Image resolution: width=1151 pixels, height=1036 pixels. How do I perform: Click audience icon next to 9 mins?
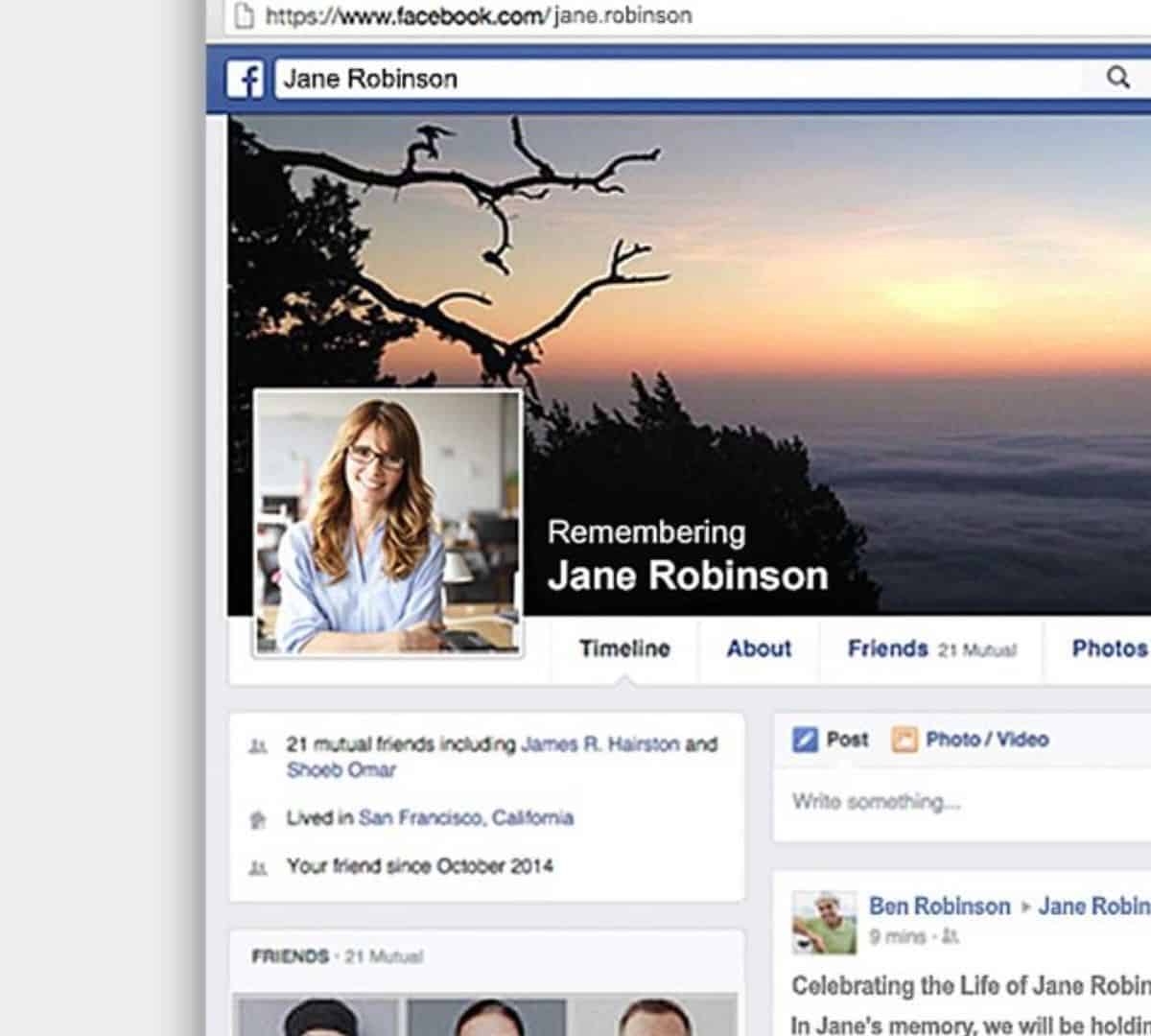(x=951, y=937)
